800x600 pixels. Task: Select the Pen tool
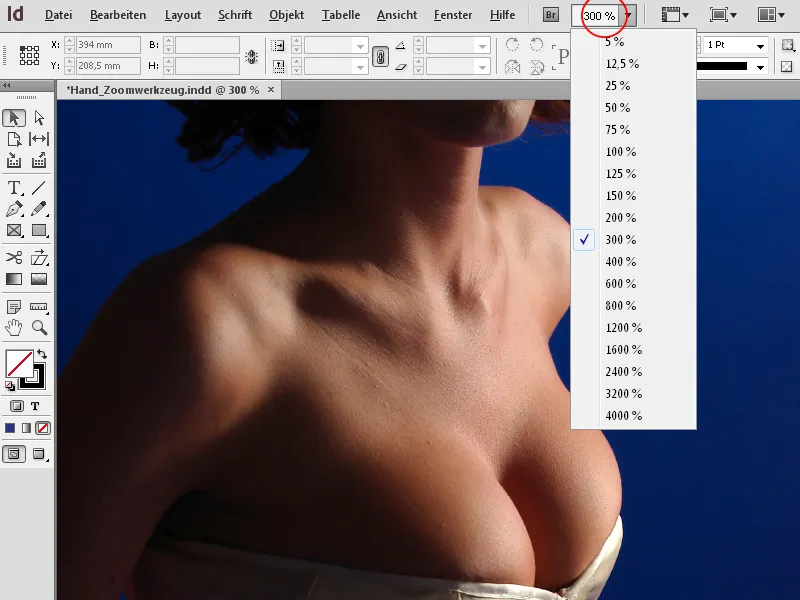tap(14, 209)
